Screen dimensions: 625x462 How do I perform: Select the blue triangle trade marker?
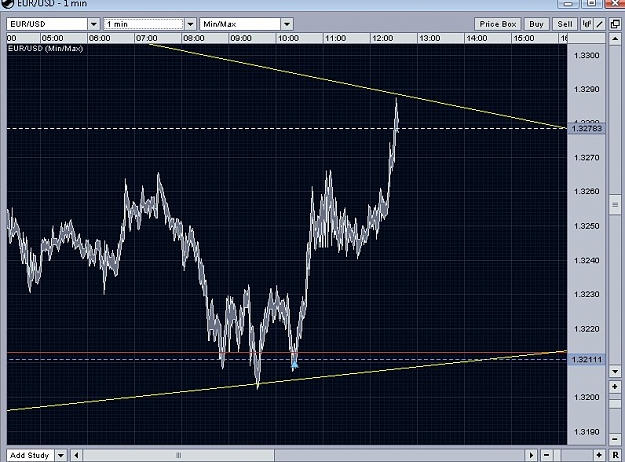(295, 364)
